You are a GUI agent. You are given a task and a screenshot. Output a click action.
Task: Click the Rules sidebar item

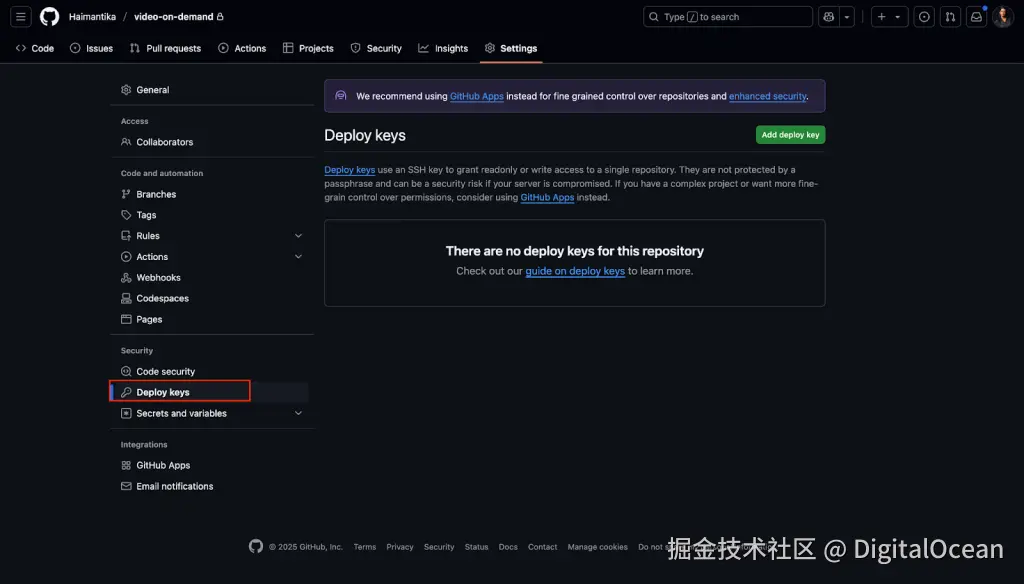148,236
